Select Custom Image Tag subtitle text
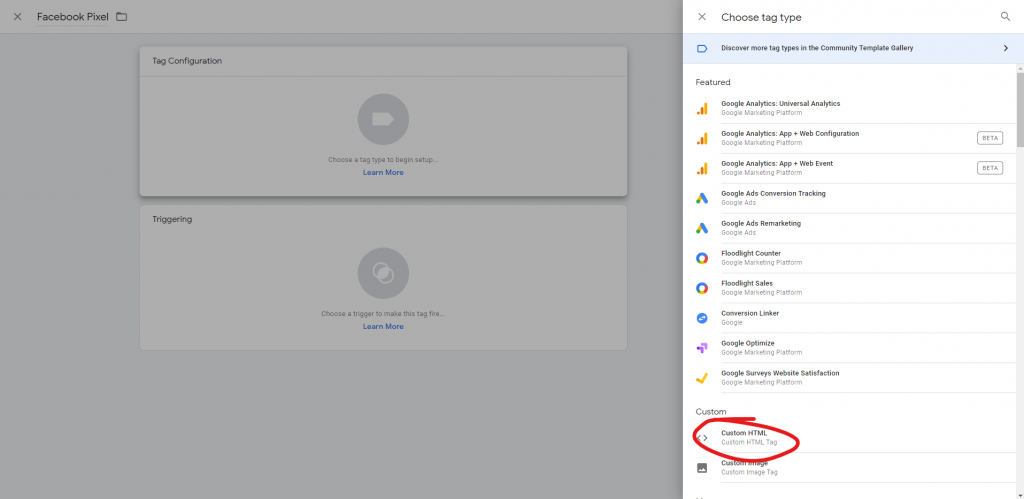1024x499 pixels. click(749, 472)
